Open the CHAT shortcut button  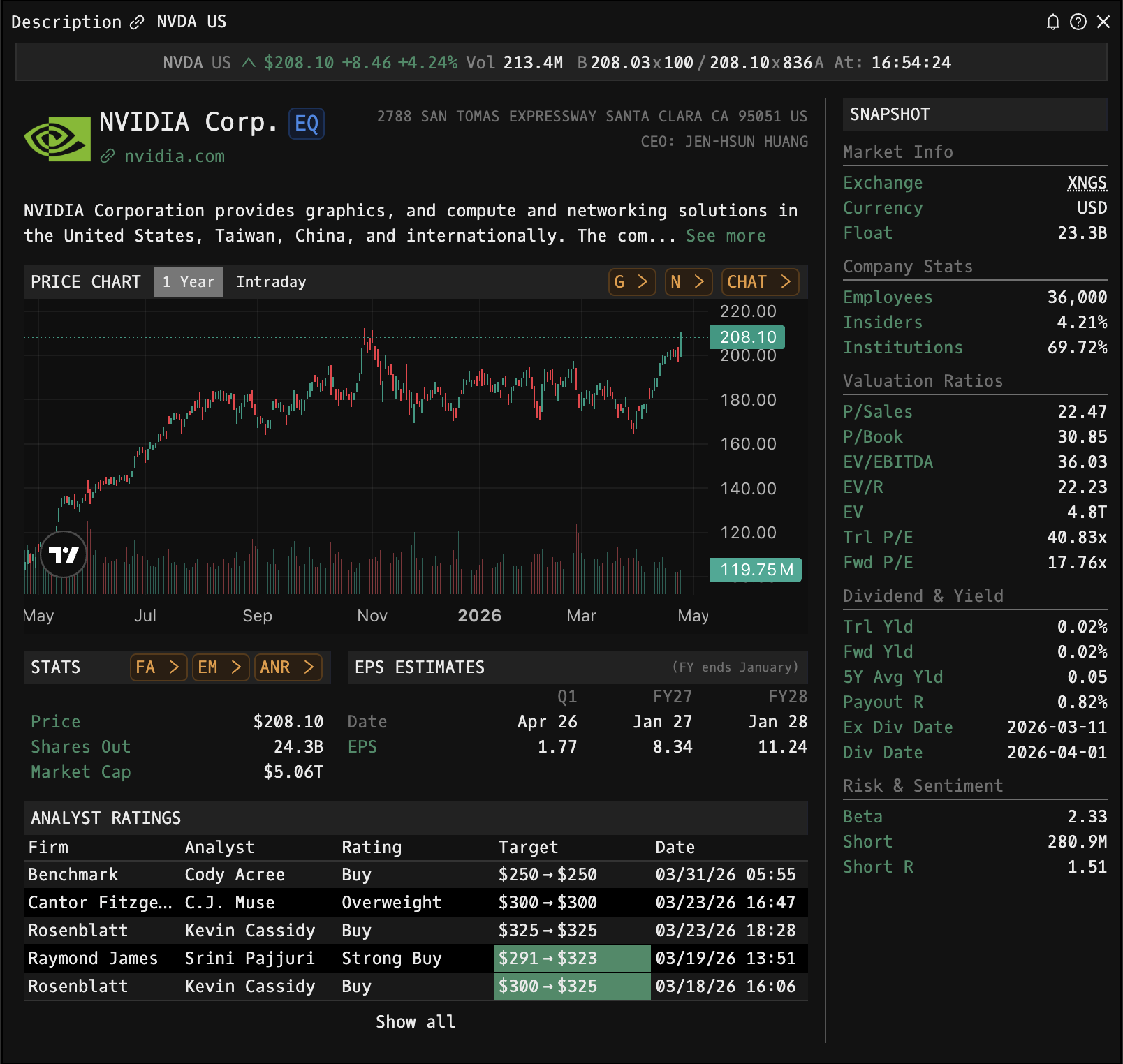tap(760, 282)
